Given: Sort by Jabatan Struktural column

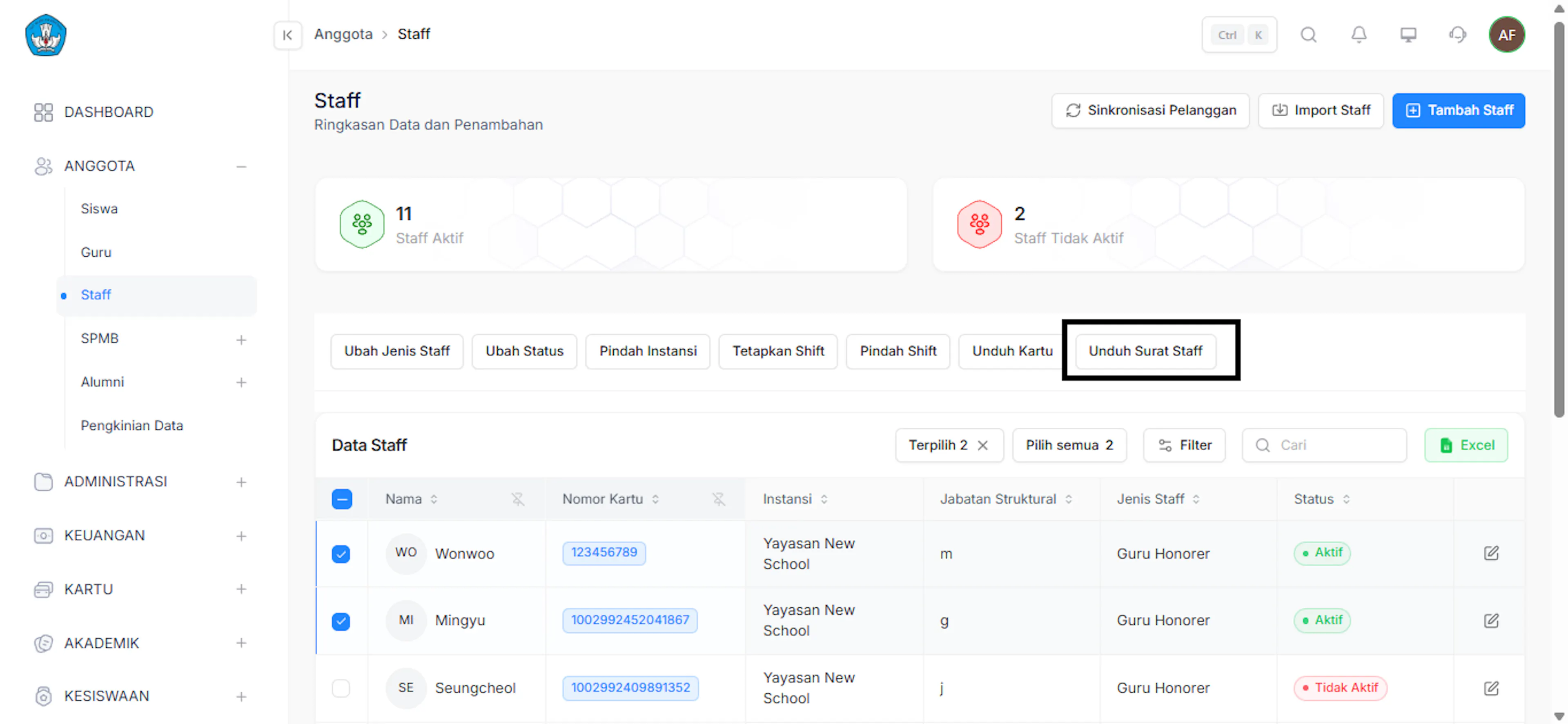Looking at the screenshot, I should click(1069, 499).
